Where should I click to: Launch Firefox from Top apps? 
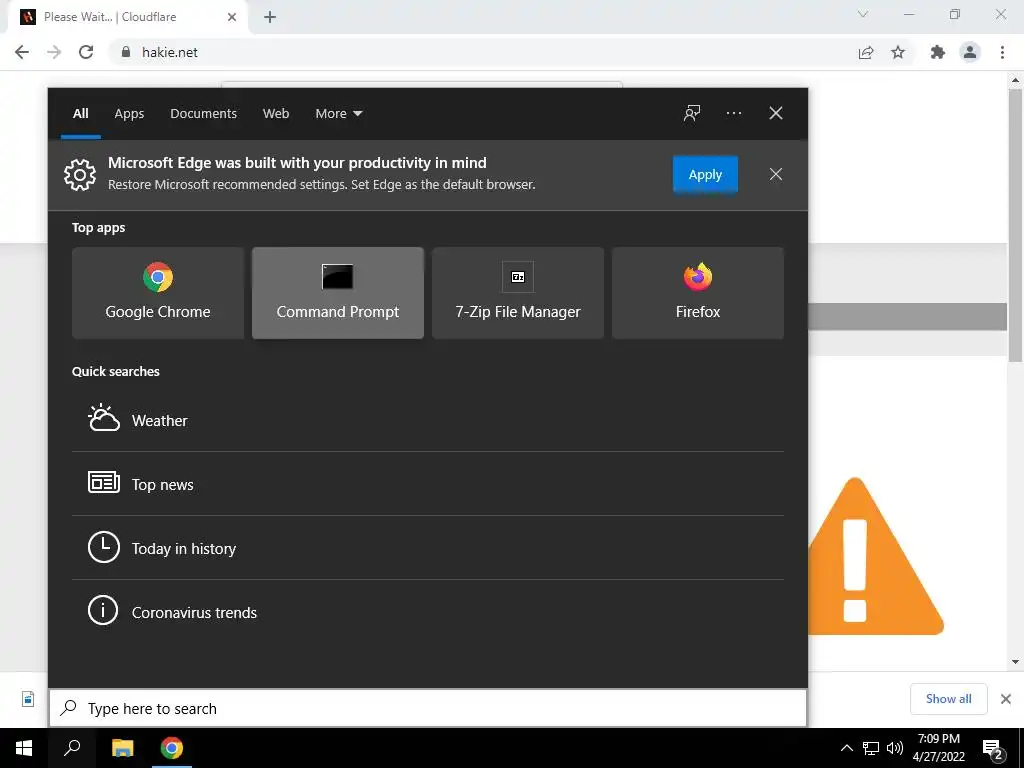click(x=697, y=293)
